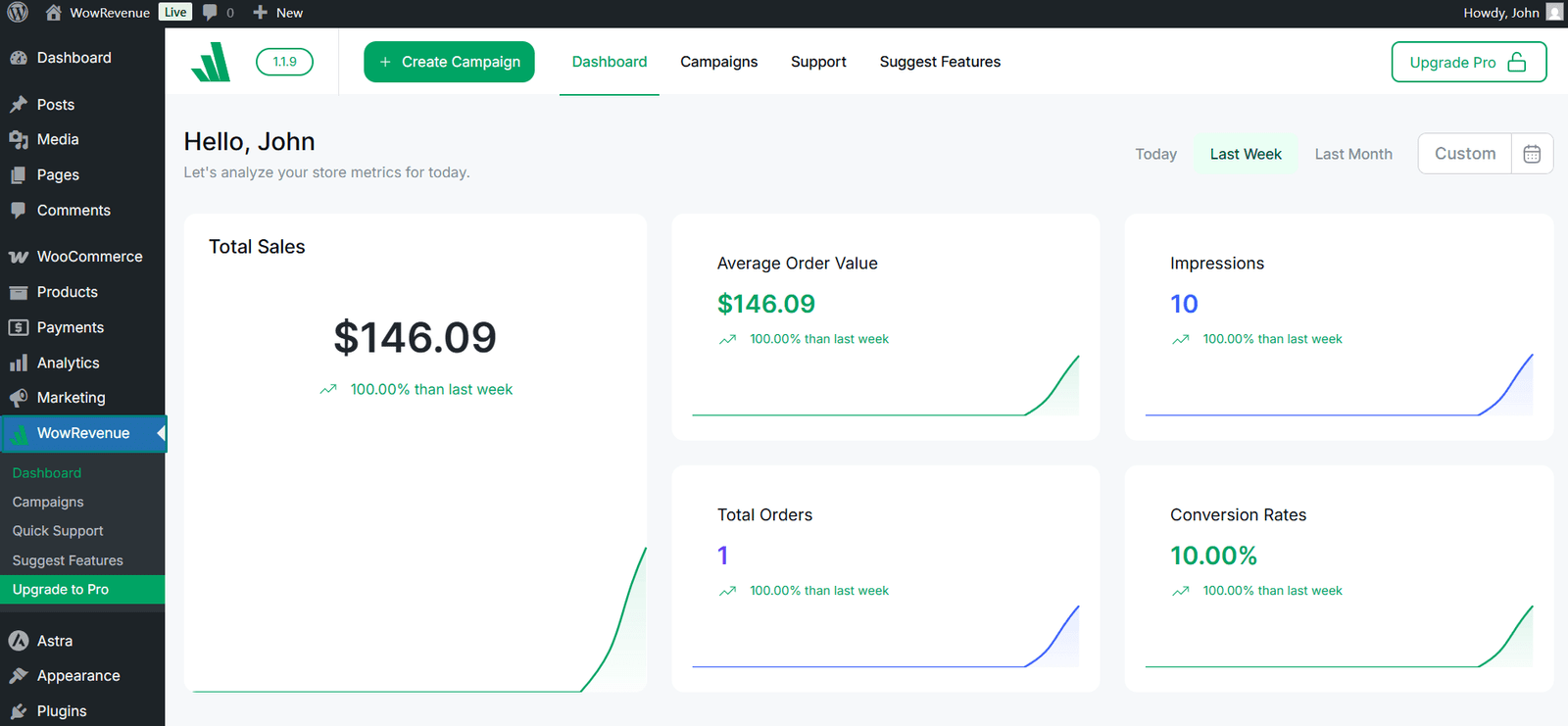The width and height of the screenshot is (1568, 726).
Task: Click the Pages icon in sidebar
Action: coord(19,175)
